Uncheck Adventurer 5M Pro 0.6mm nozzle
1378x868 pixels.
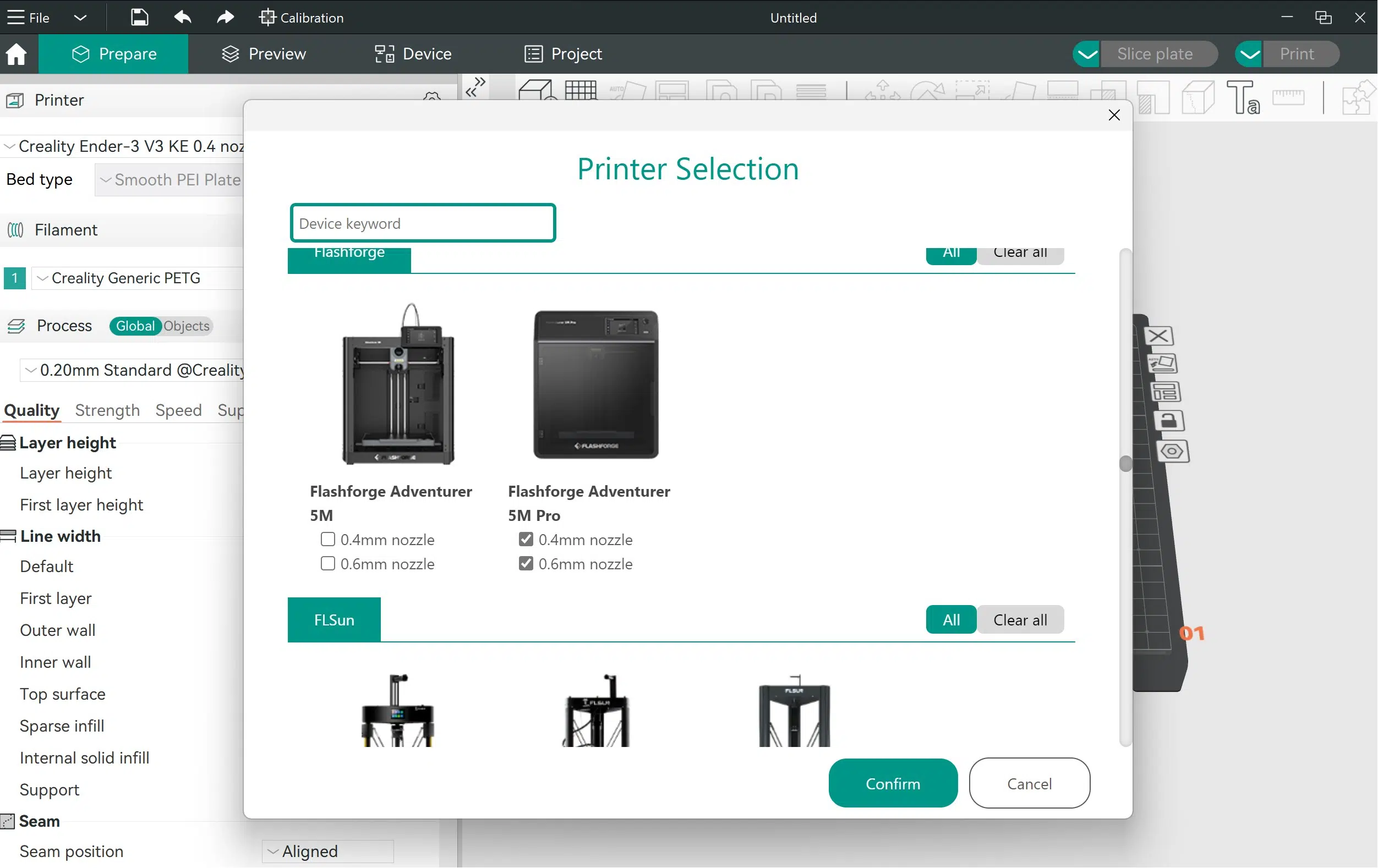(526, 564)
